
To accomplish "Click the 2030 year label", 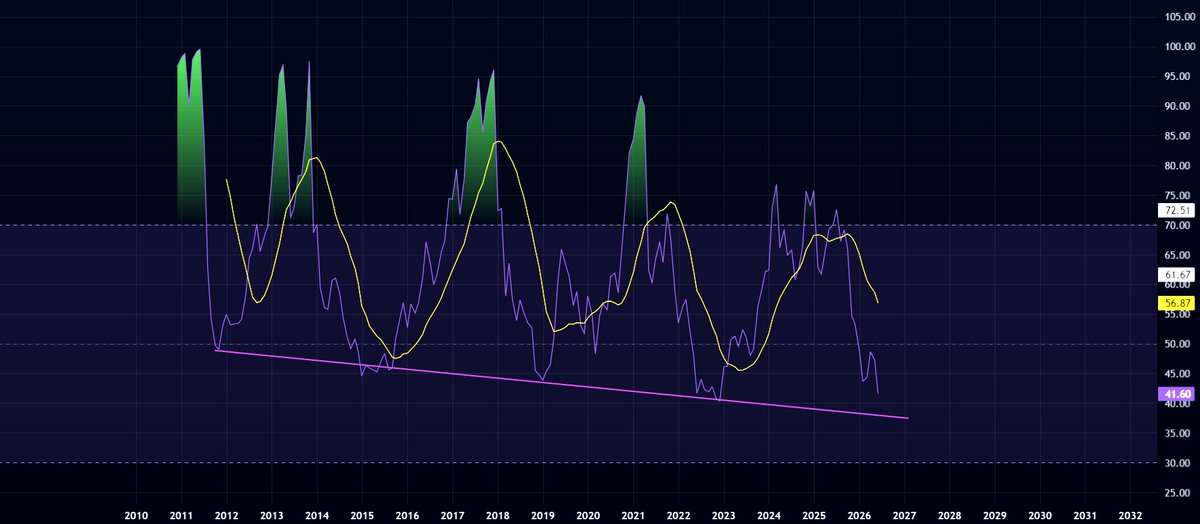I will 1040,514.
